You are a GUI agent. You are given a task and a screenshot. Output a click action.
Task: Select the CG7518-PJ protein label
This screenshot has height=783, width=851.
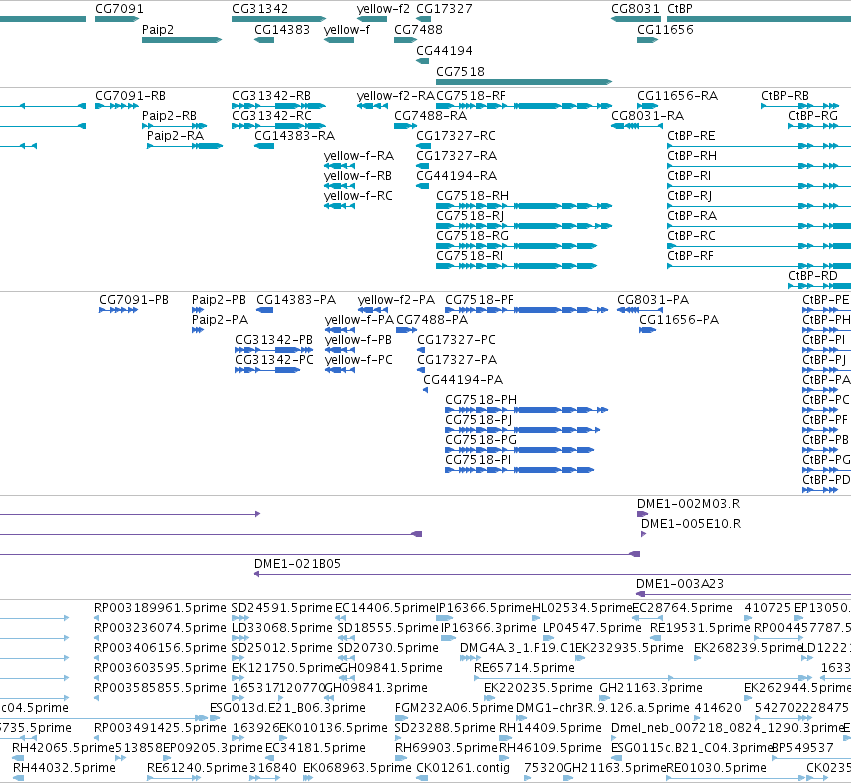click(479, 419)
